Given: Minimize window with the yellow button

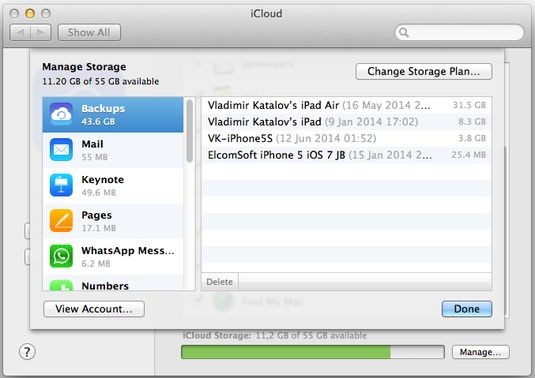Looking at the screenshot, I should point(30,13).
